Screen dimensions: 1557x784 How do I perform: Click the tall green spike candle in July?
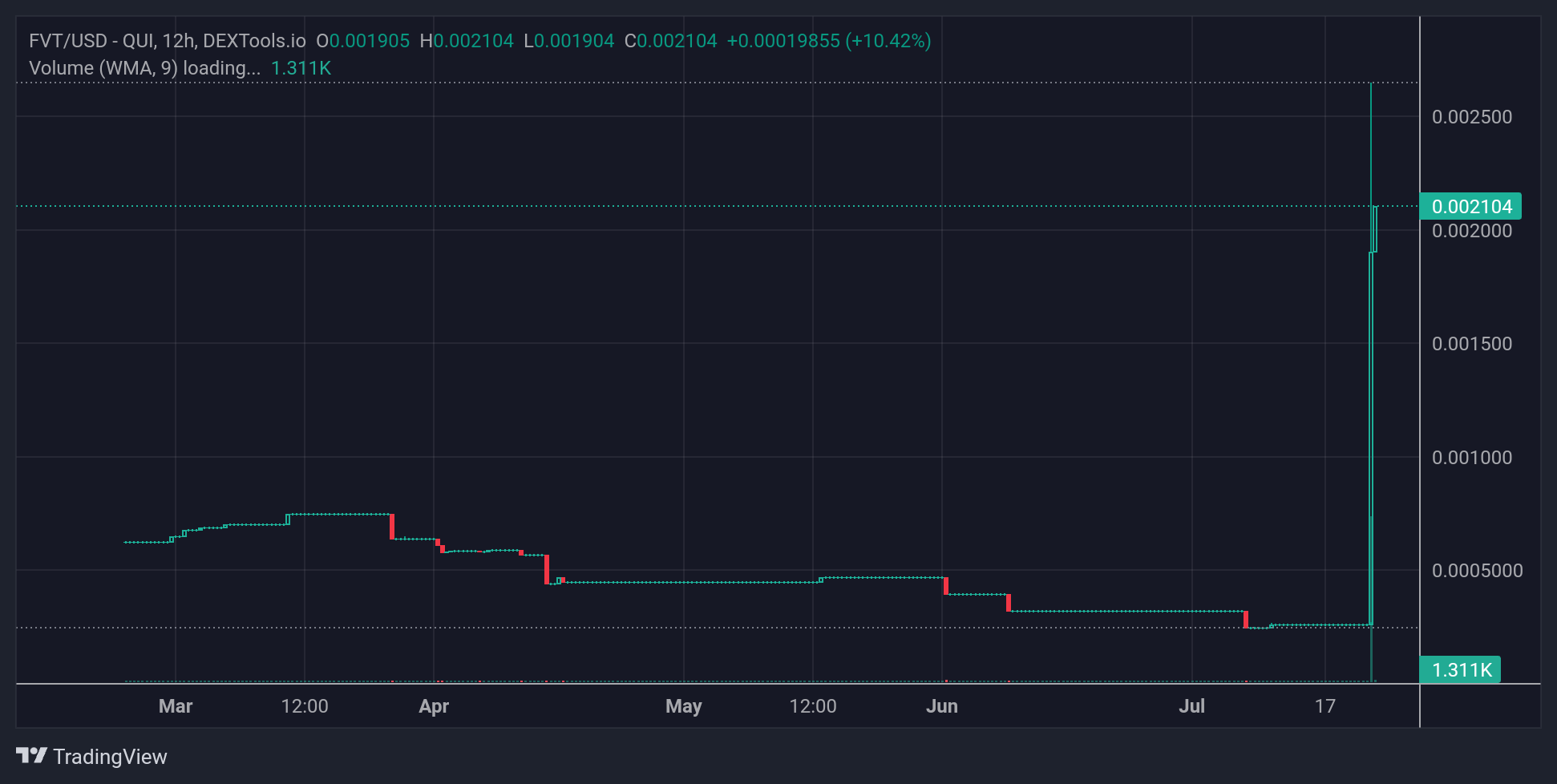1371,353
